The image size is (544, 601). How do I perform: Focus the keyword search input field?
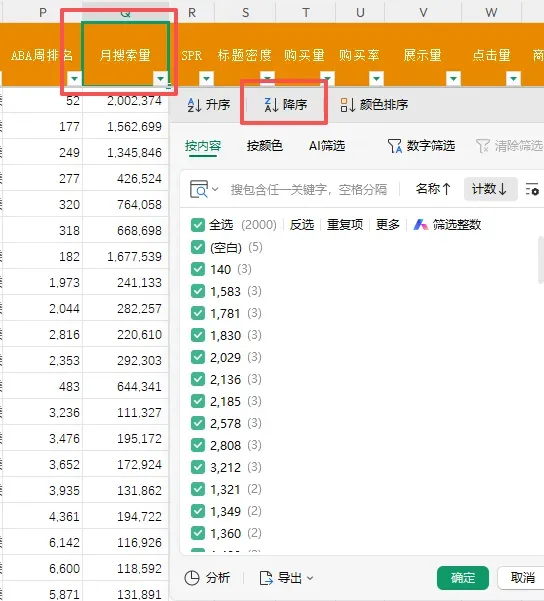(309, 189)
